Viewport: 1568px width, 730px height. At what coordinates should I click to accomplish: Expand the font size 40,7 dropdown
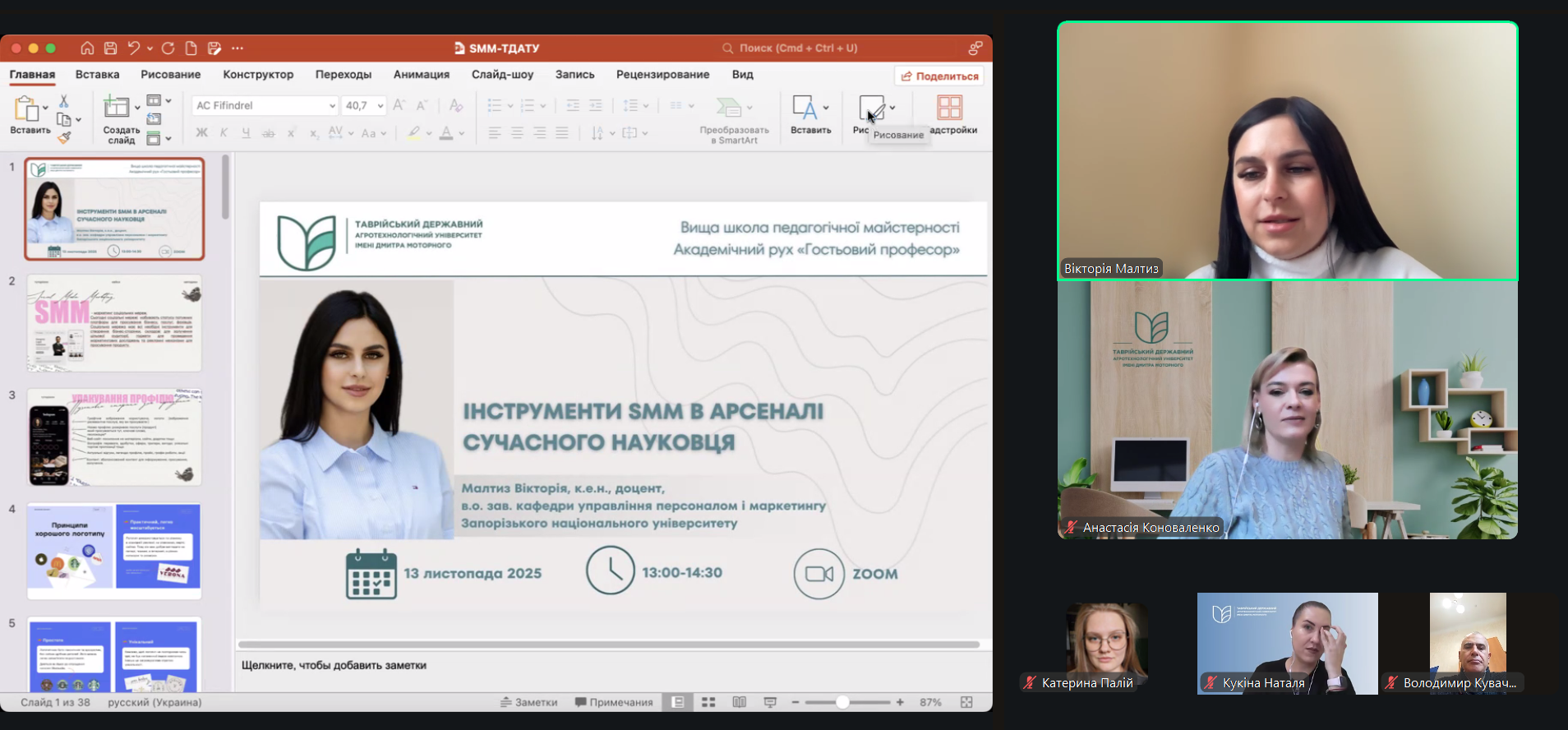[x=380, y=106]
